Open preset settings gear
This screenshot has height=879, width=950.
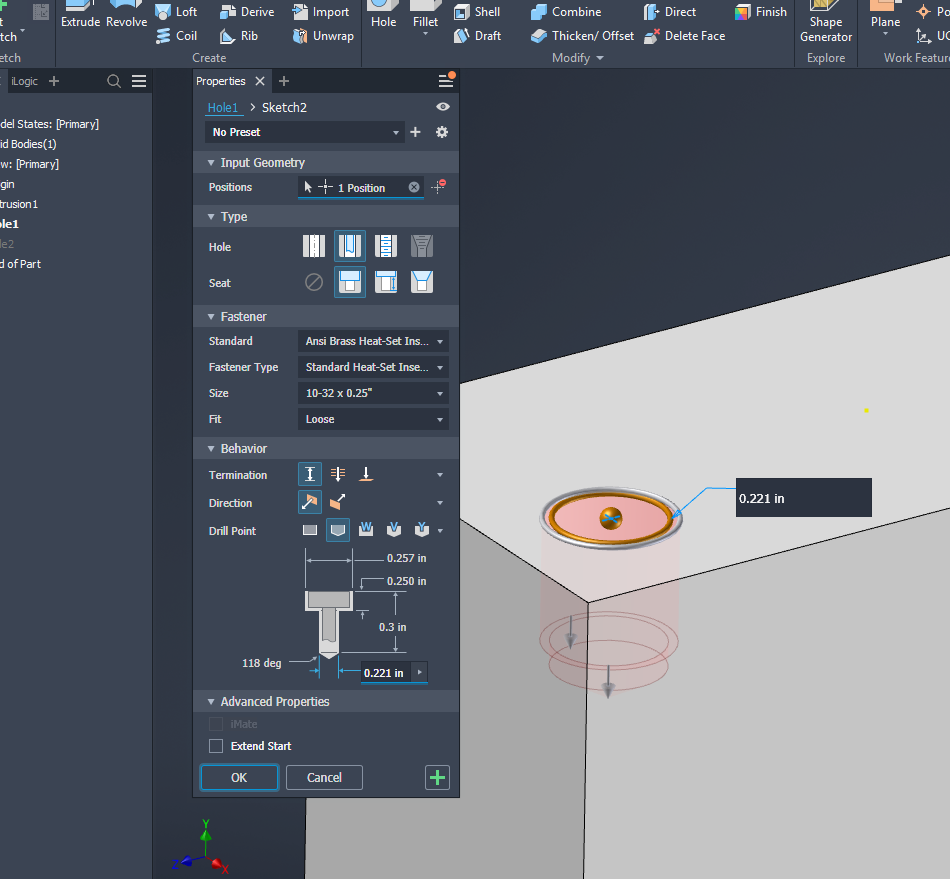(442, 132)
